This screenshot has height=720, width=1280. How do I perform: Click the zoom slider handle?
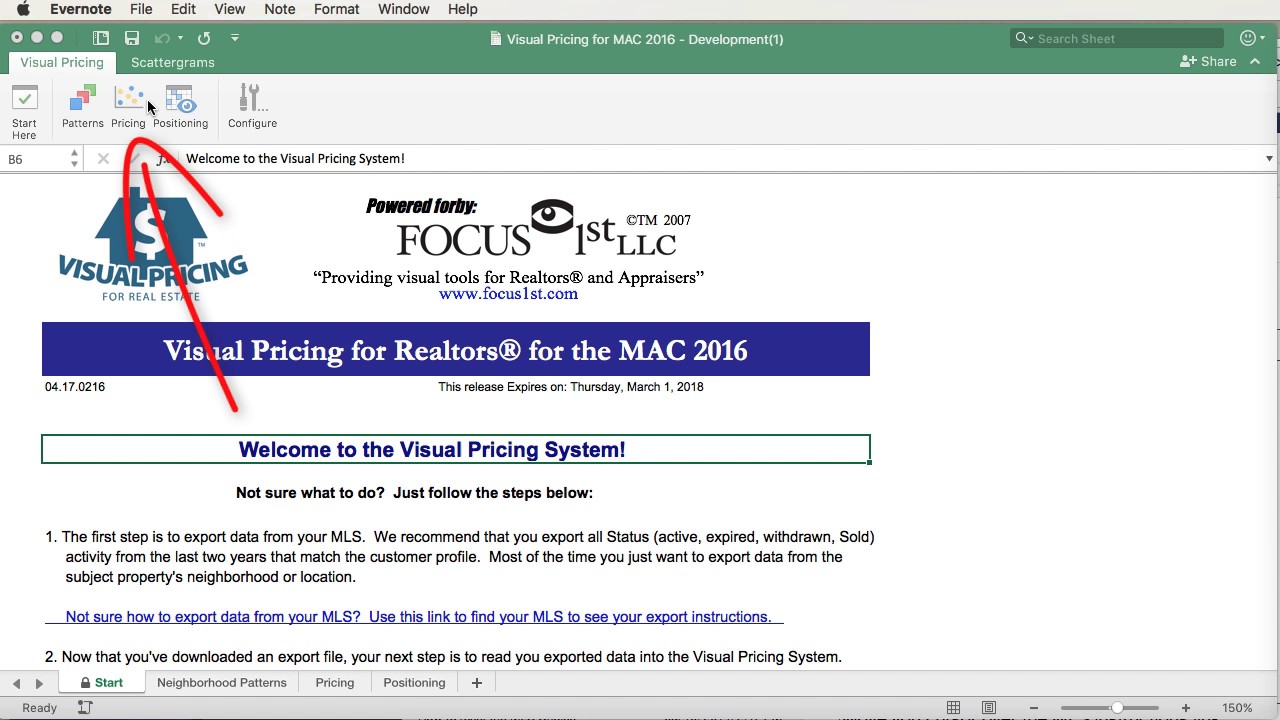click(1117, 708)
